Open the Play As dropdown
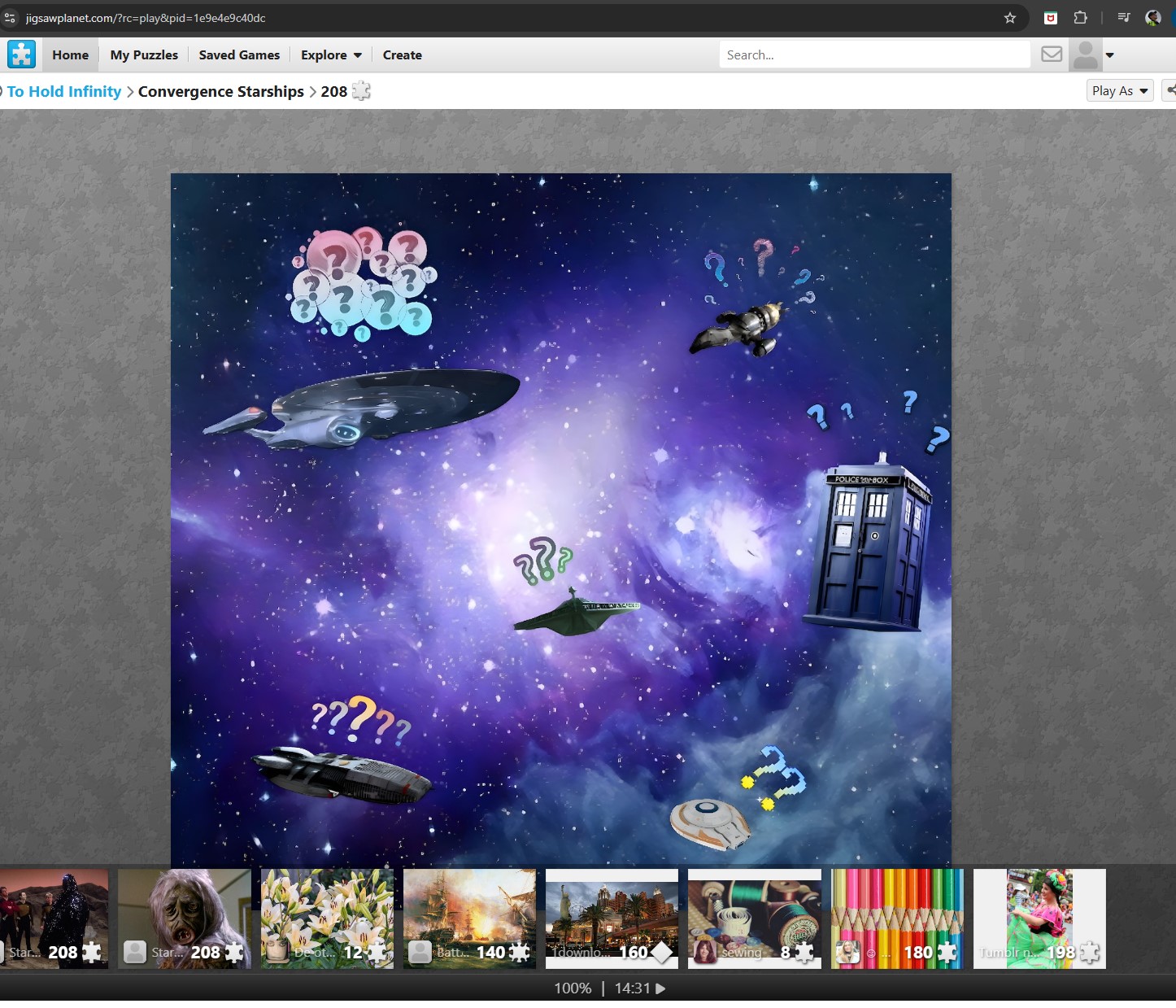This screenshot has height=1008, width=1176. click(x=1120, y=90)
